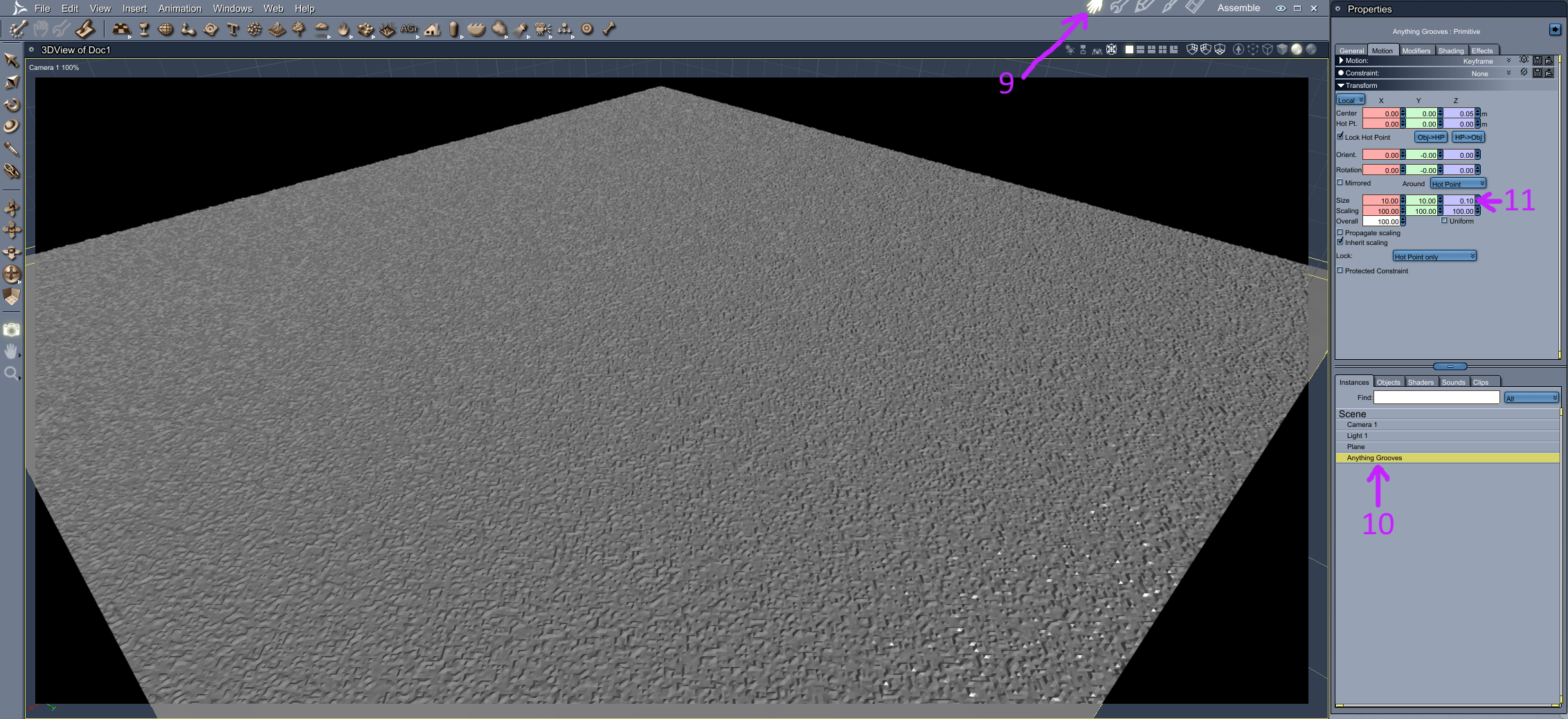Select Plane in scene list
1568x719 pixels.
pos(1447,447)
